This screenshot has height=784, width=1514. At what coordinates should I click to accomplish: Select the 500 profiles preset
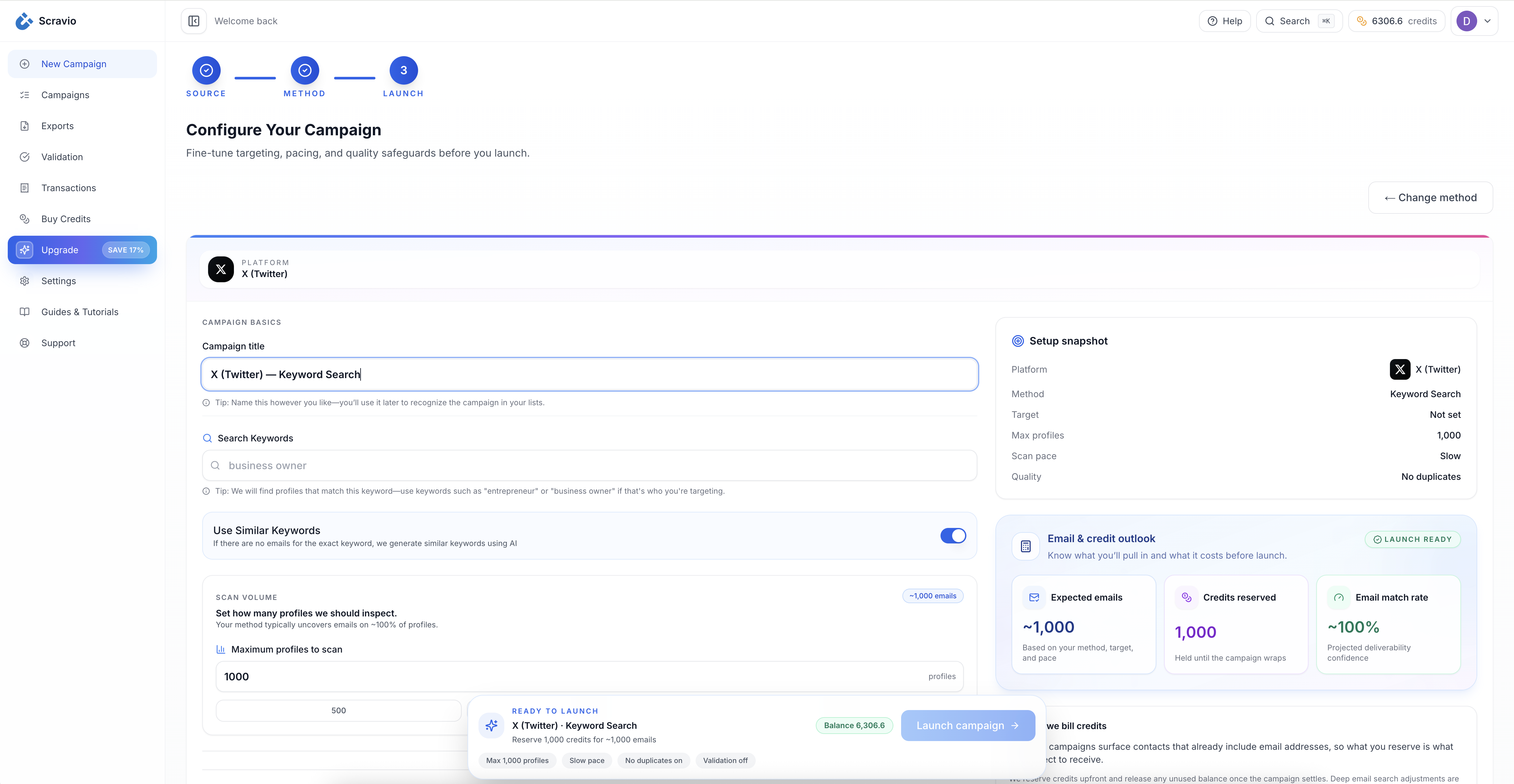pos(338,710)
